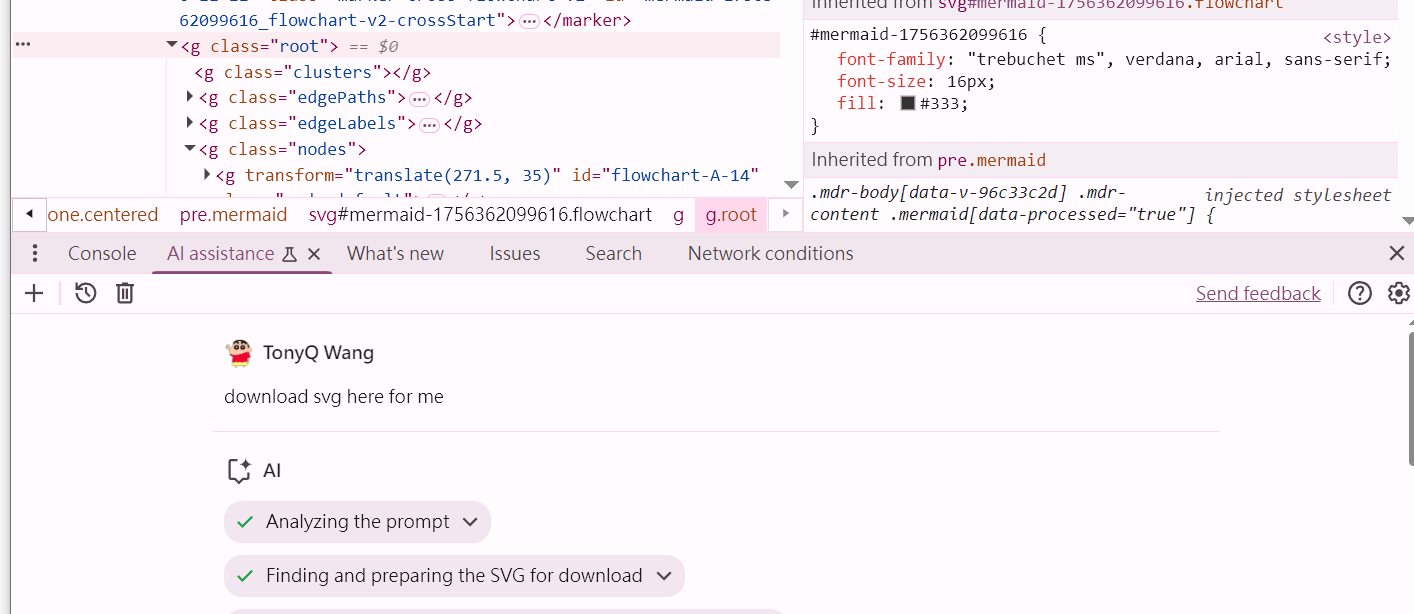Expand the edgeLabels group node
Viewport: 1414px width, 614px height.
[190, 123]
